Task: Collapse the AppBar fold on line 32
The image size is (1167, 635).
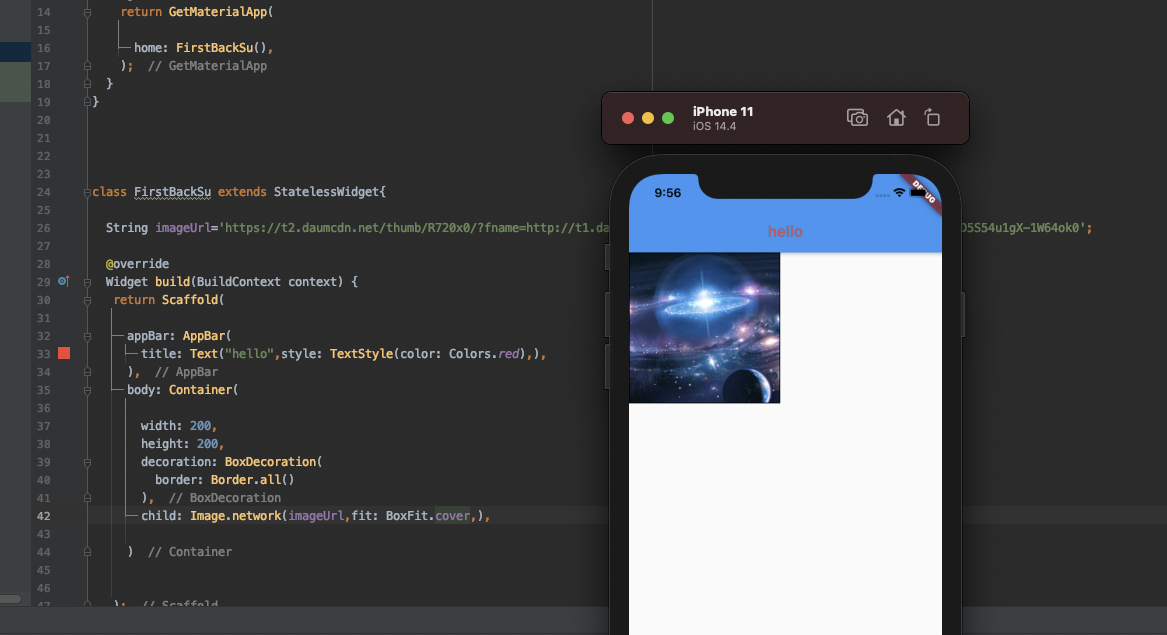Action: click(x=87, y=336)
